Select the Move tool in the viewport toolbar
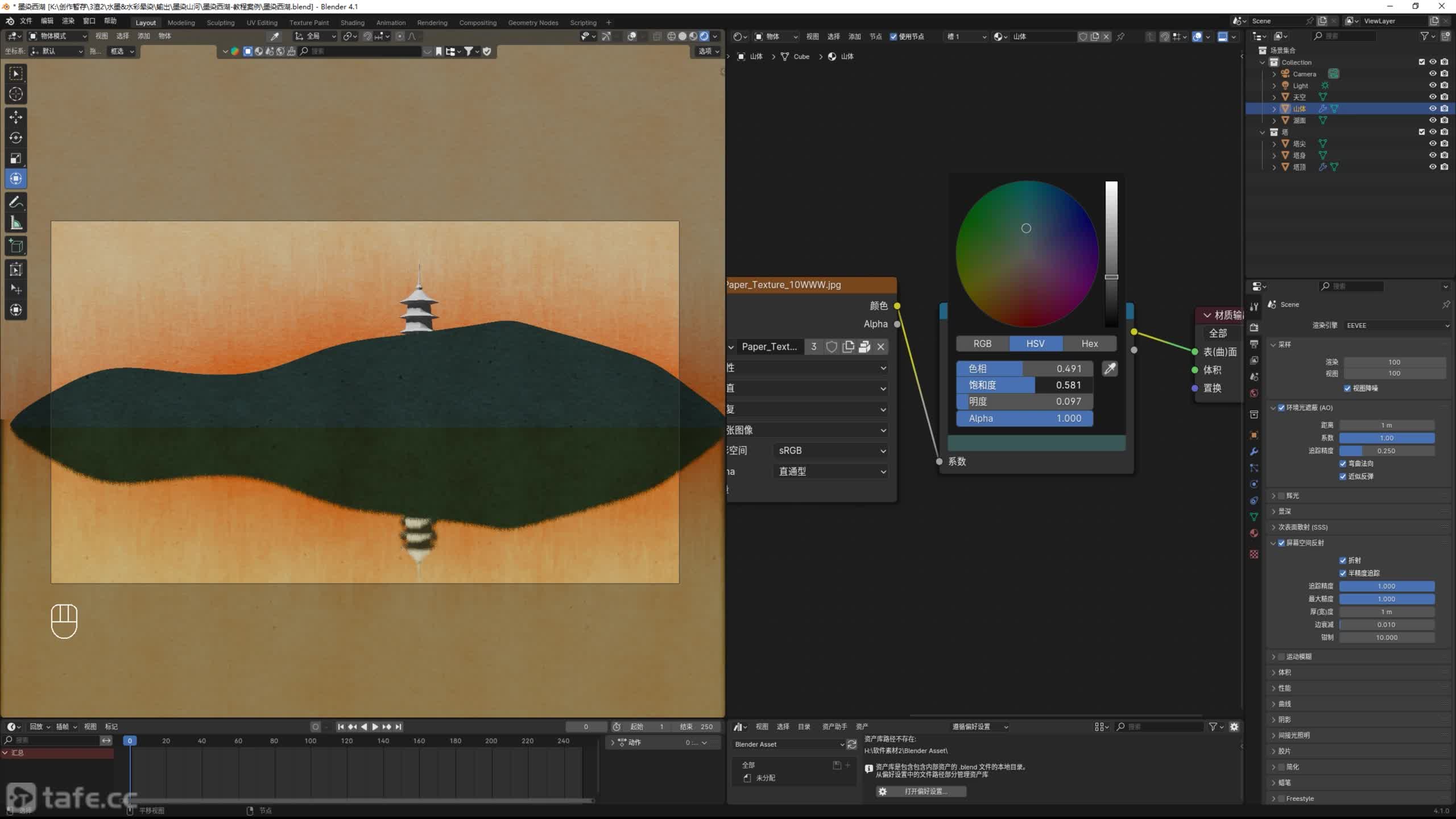Image resolution: width=1456 pixels, height=819 pixels. tap(16, 117)
